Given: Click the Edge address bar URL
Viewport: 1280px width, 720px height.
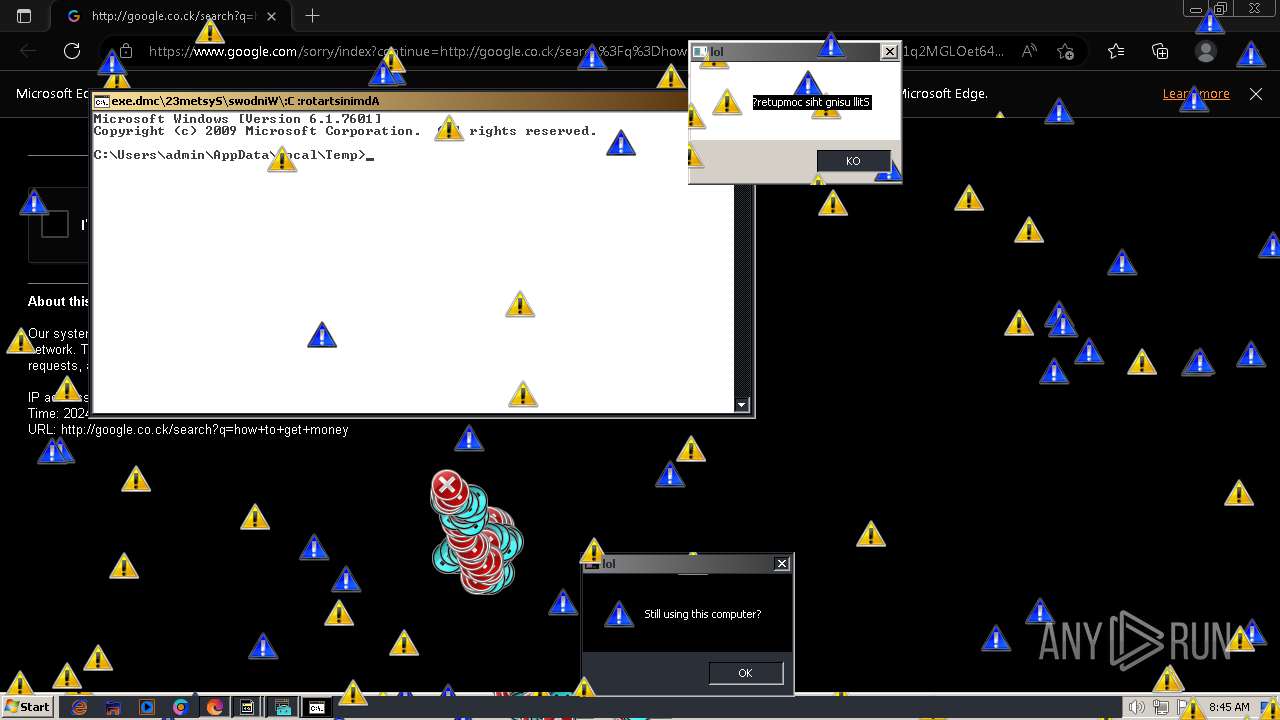Looking at the screenshot, I should click(x=575, y=51).
